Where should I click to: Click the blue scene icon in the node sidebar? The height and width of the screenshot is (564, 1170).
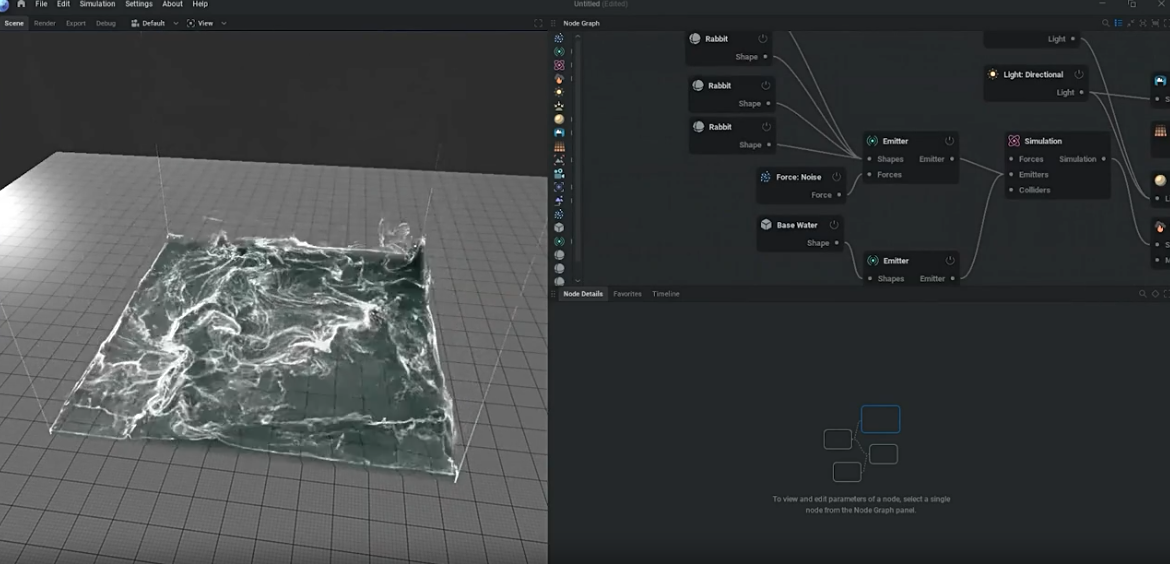(559, 133)
